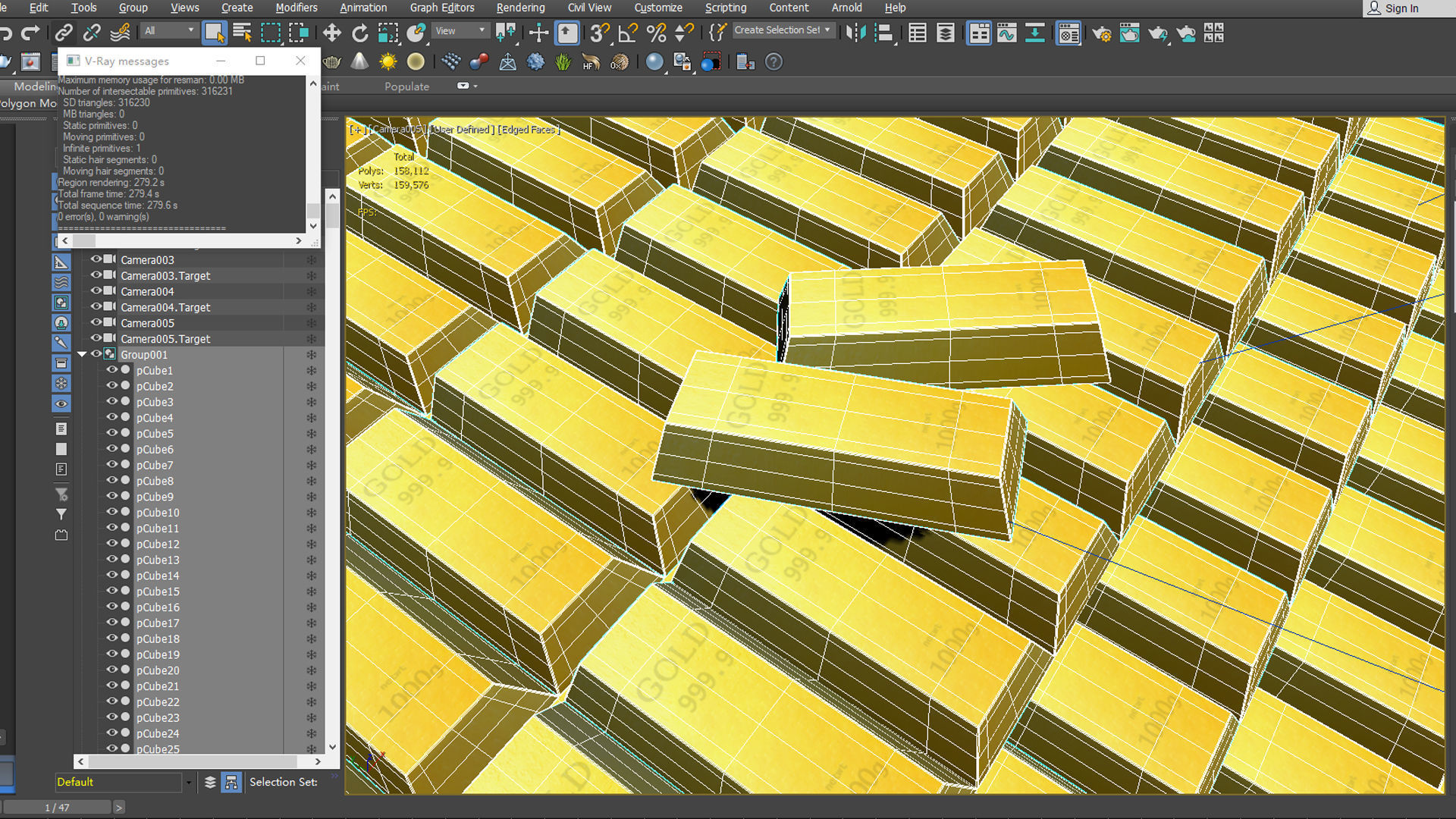
Task: Open the Edit menu
Action: coord(39,8)
